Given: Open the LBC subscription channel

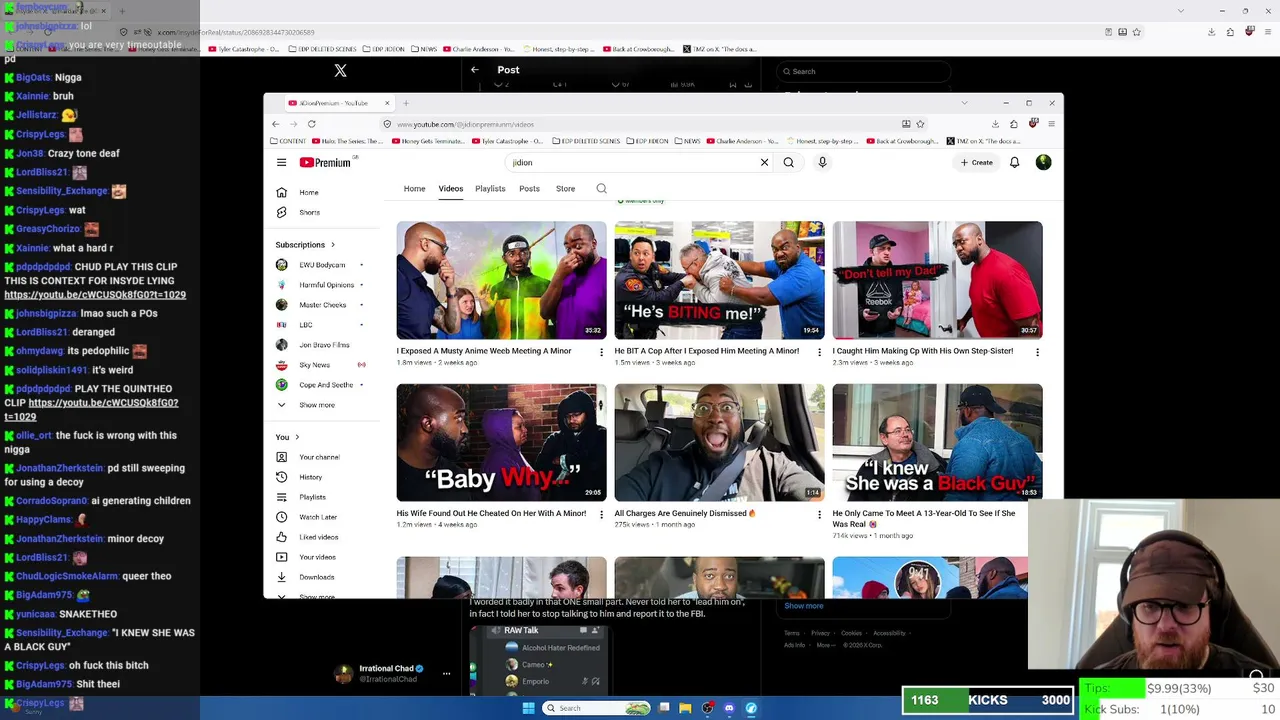Looking at the screenshot, I should pos(306,325).
